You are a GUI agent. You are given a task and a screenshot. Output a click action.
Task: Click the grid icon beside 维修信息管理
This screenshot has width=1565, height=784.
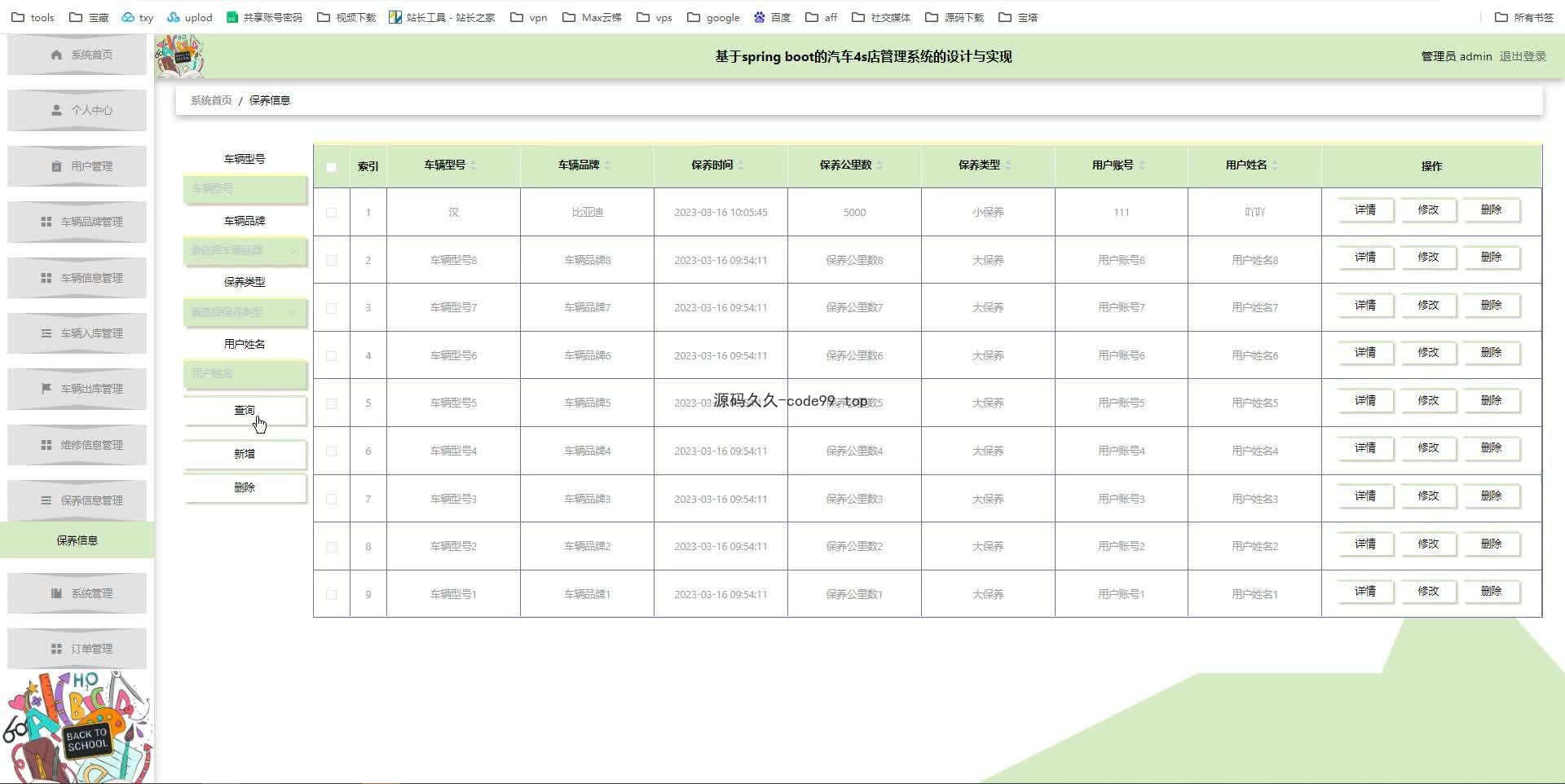click(46, 445)
